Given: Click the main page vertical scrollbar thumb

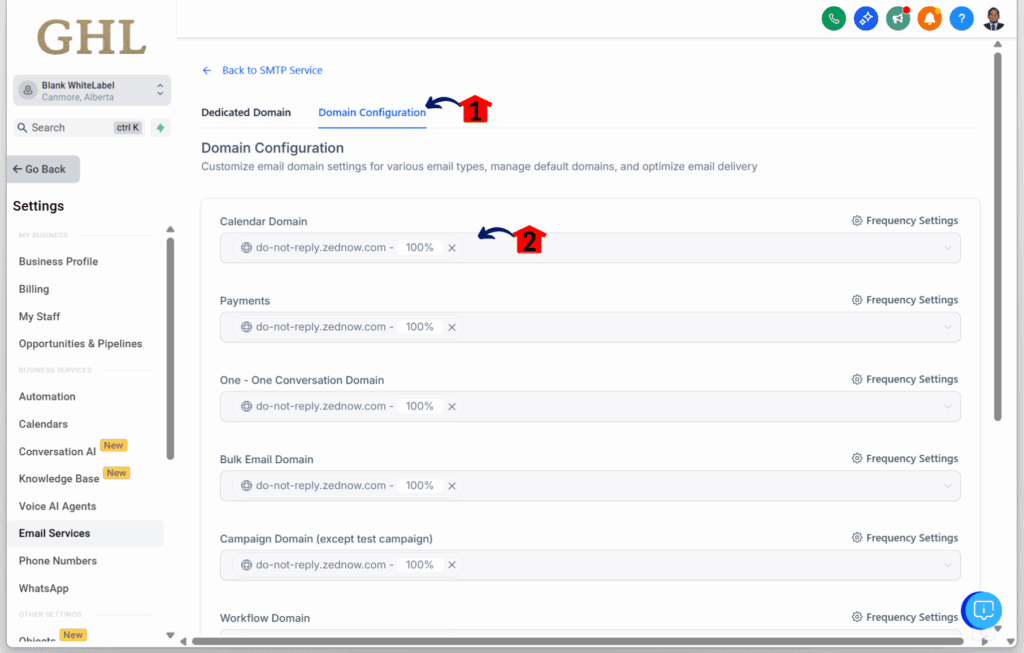Looking at the screenshot, I should point(998,236).
